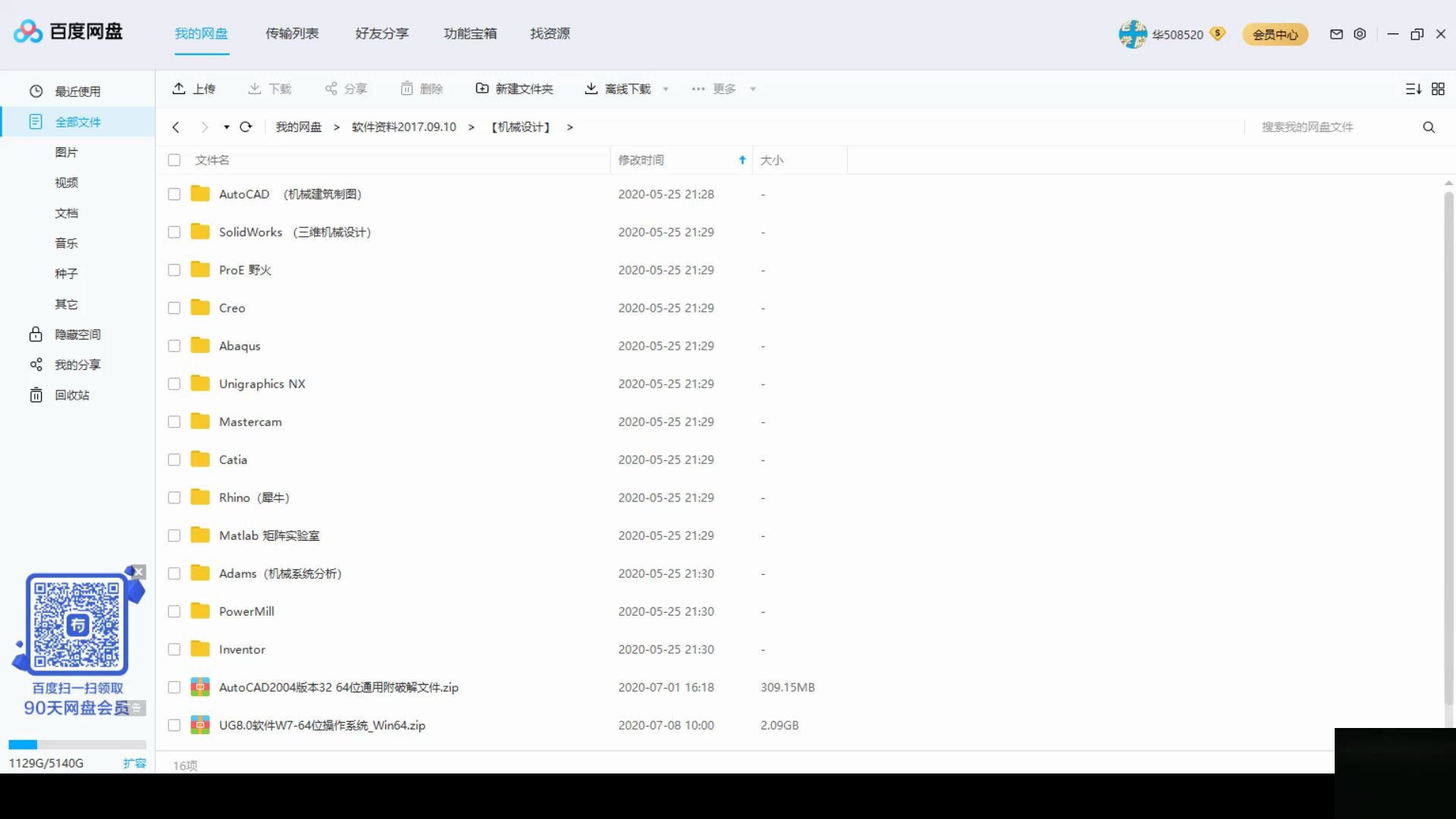Click the 会员中心 button
1456x819 pixels.
(1276, 34)
